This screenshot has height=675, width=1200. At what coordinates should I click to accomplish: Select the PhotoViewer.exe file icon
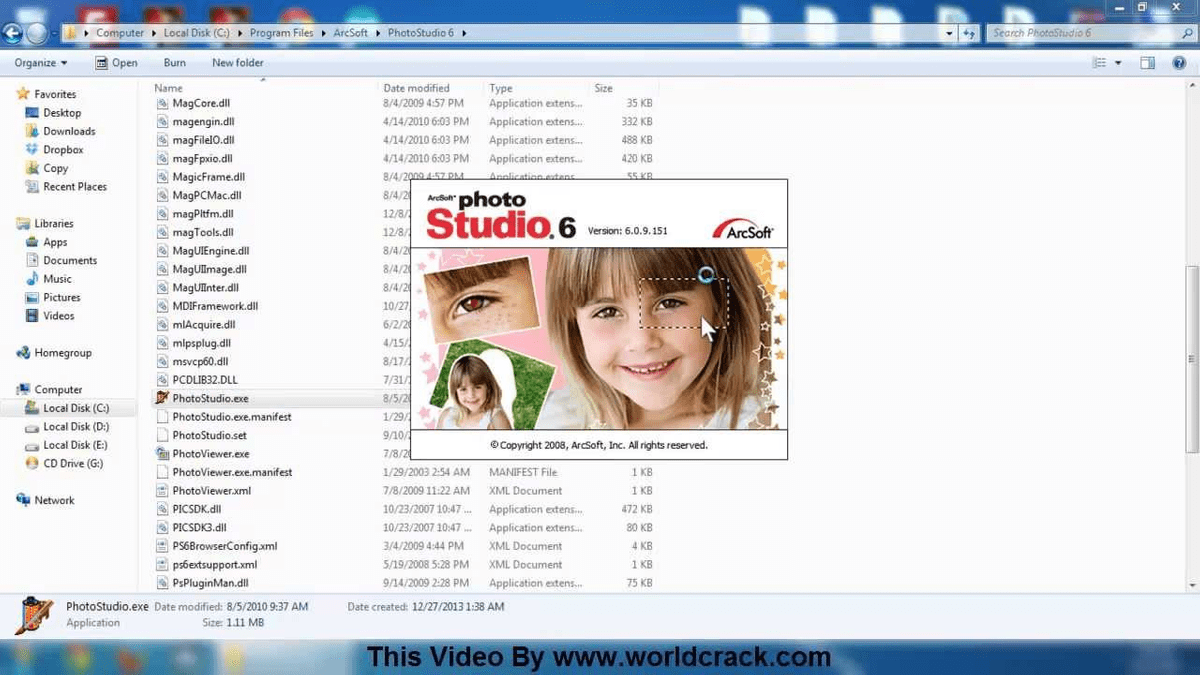tap(160, 453)
